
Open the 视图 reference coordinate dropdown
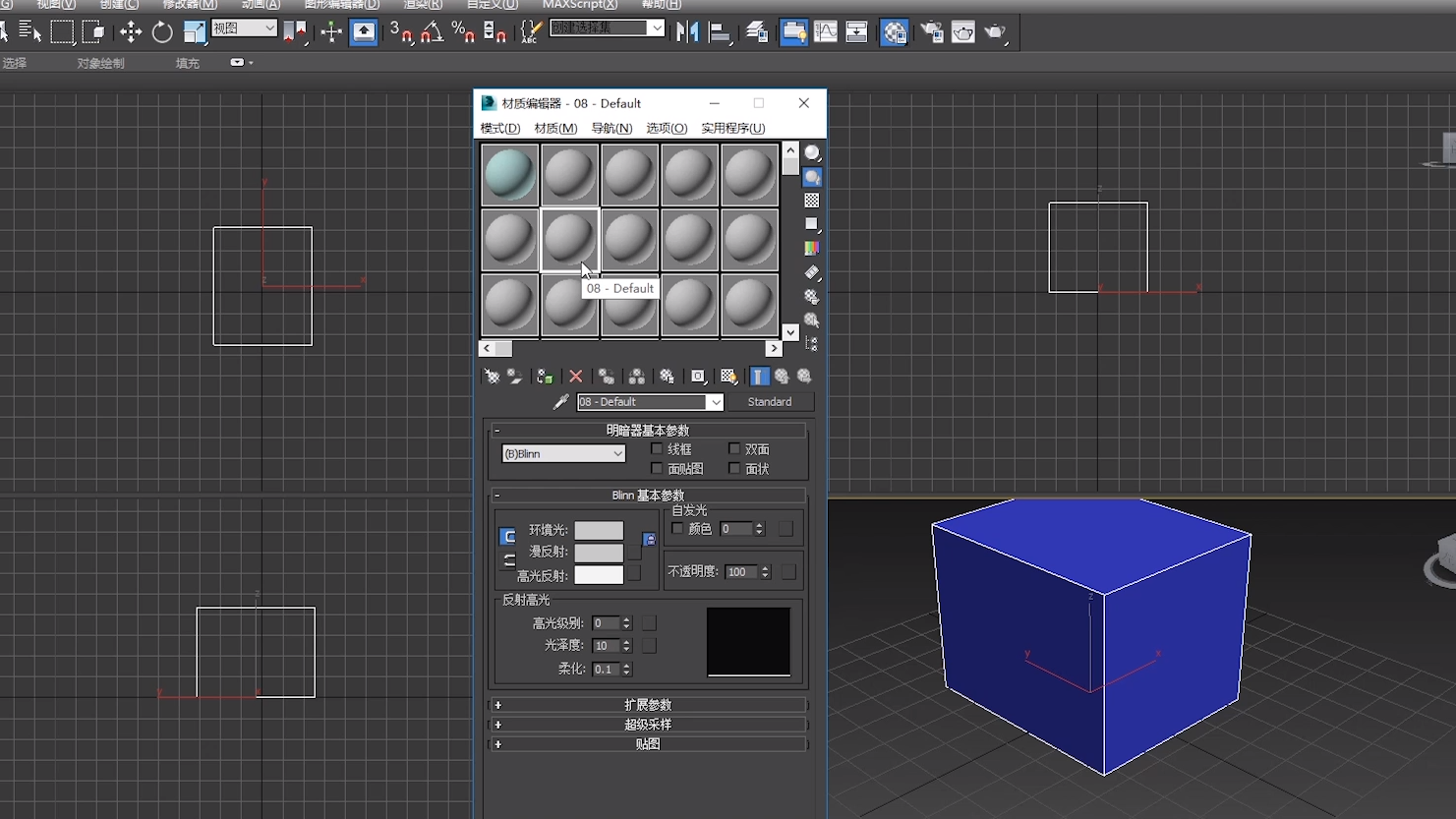click(244, 29)
